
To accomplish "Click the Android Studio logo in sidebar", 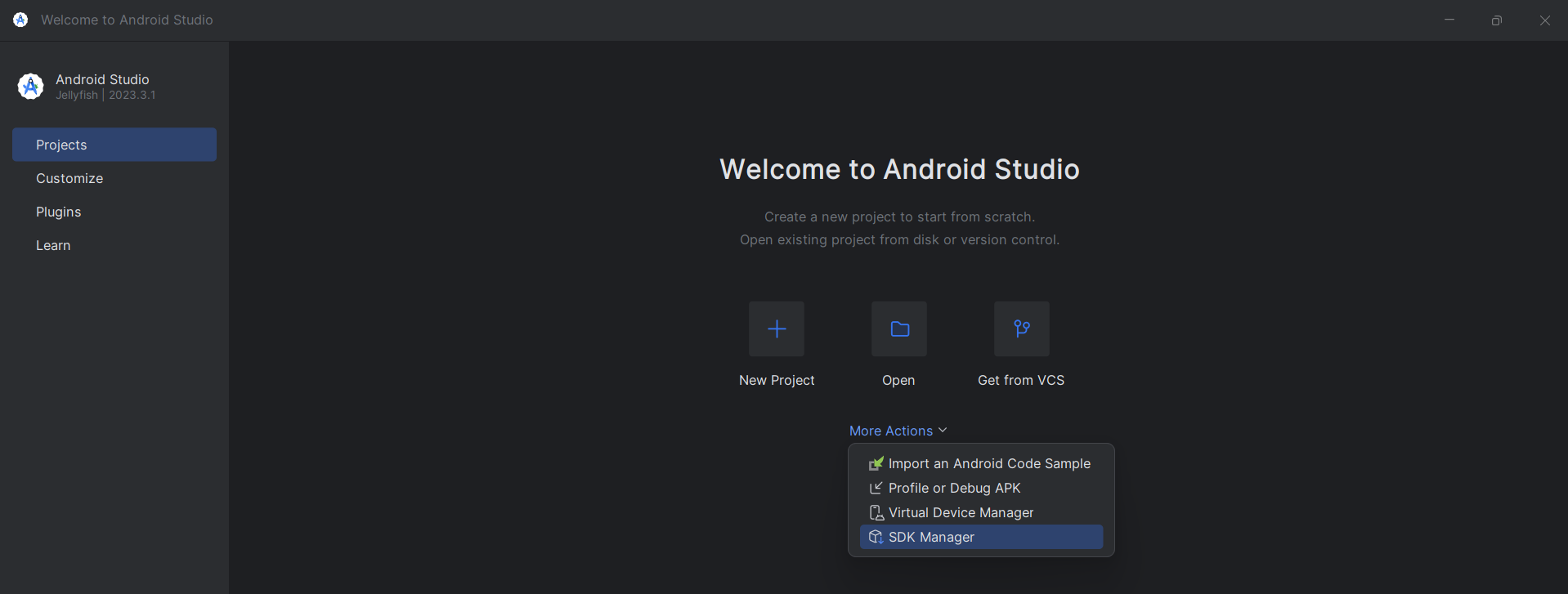I will point(30,86).
